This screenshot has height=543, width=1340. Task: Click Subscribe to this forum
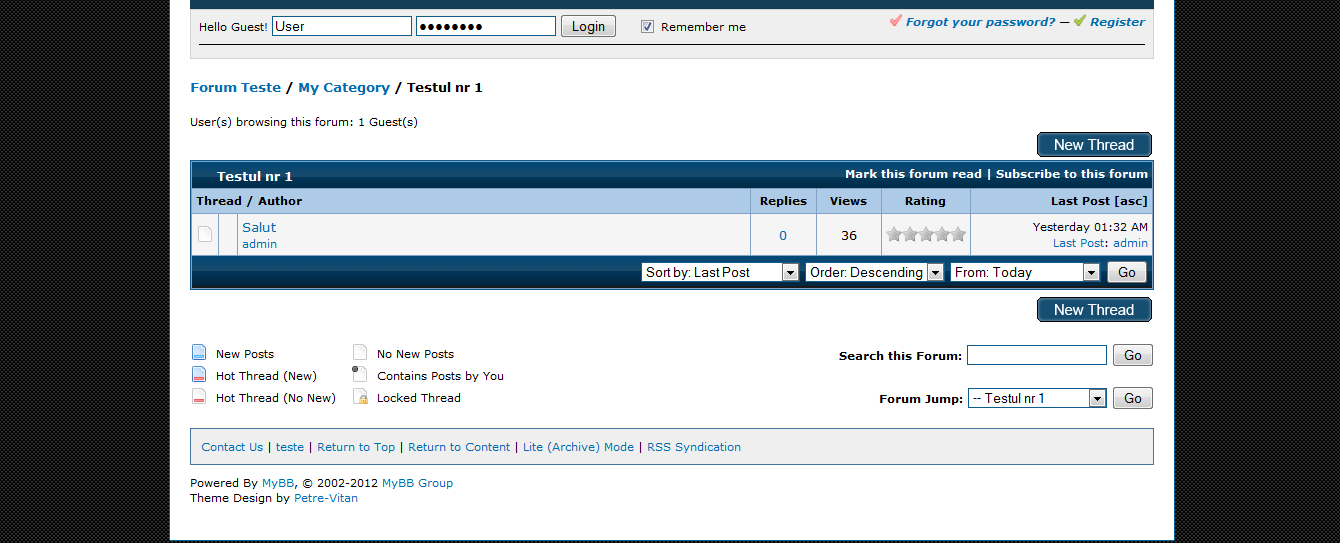coord(1072,174)
